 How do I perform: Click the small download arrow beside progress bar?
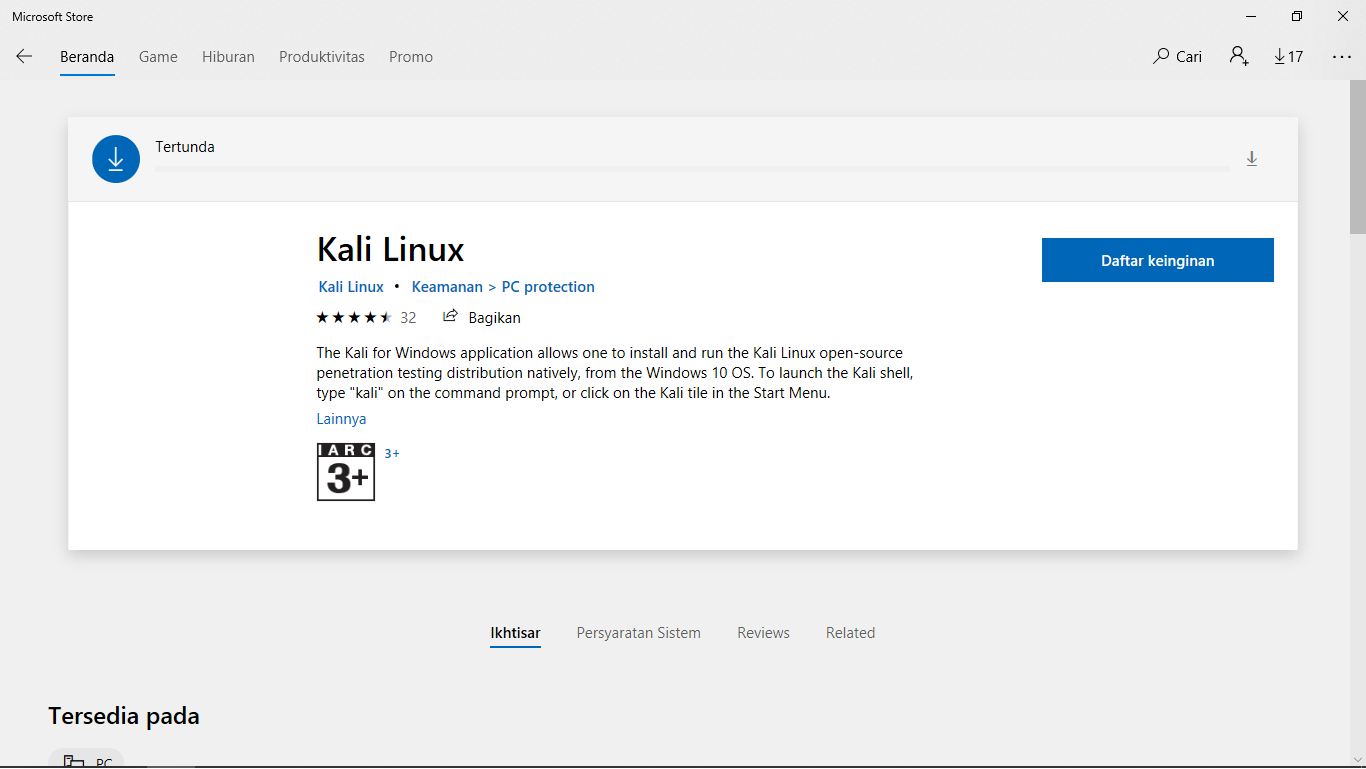pyautogui.click(x=1251, y=159)
